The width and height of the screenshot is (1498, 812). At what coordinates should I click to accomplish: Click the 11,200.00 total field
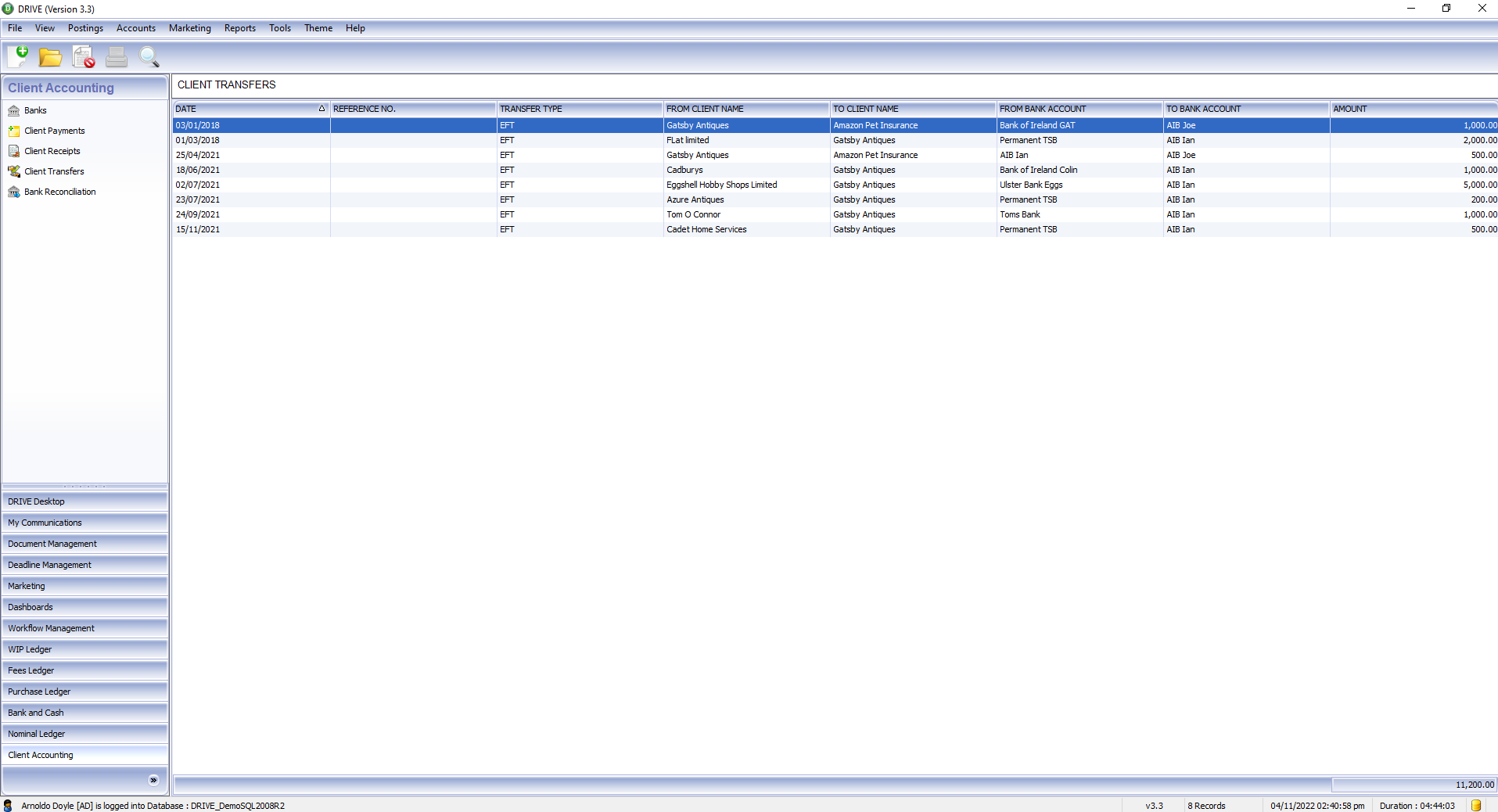click(1414, 785)
